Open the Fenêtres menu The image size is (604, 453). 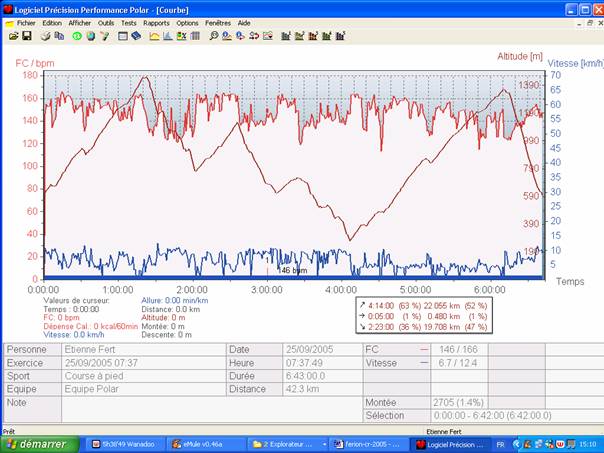(218, 22)
